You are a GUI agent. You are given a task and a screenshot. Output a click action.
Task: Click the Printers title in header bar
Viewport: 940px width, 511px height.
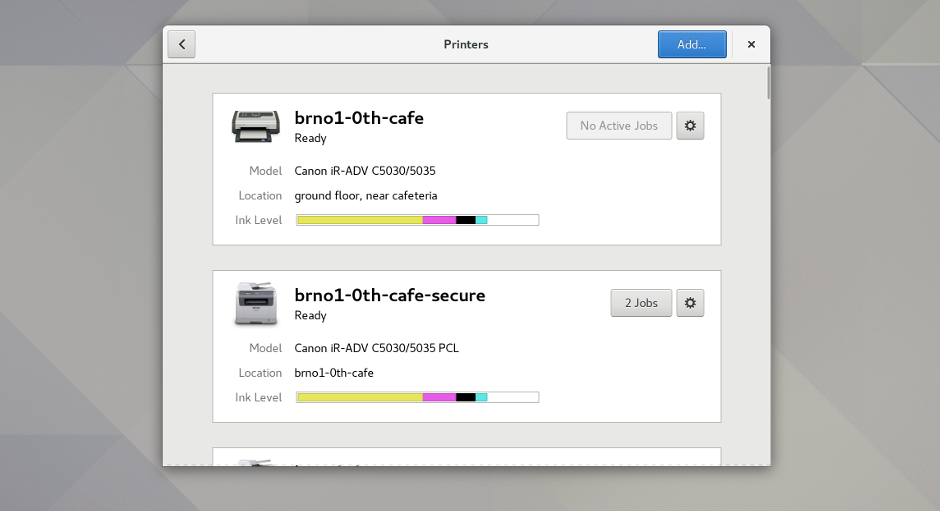pos(466,44)
